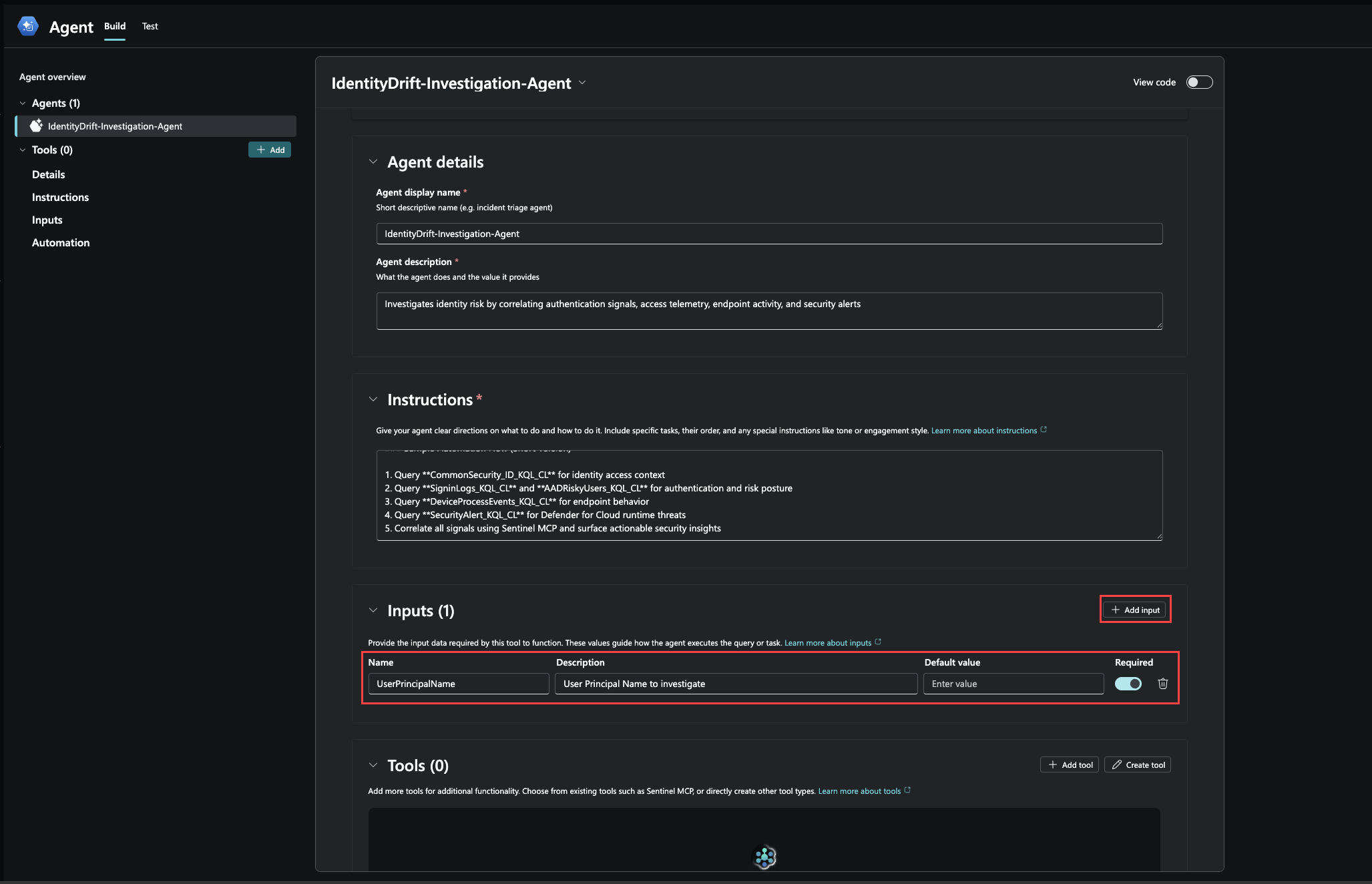Click Add button next to sidebar Tools
The width and height of the screenshot is (1372, 884).
tap(270, 150)
